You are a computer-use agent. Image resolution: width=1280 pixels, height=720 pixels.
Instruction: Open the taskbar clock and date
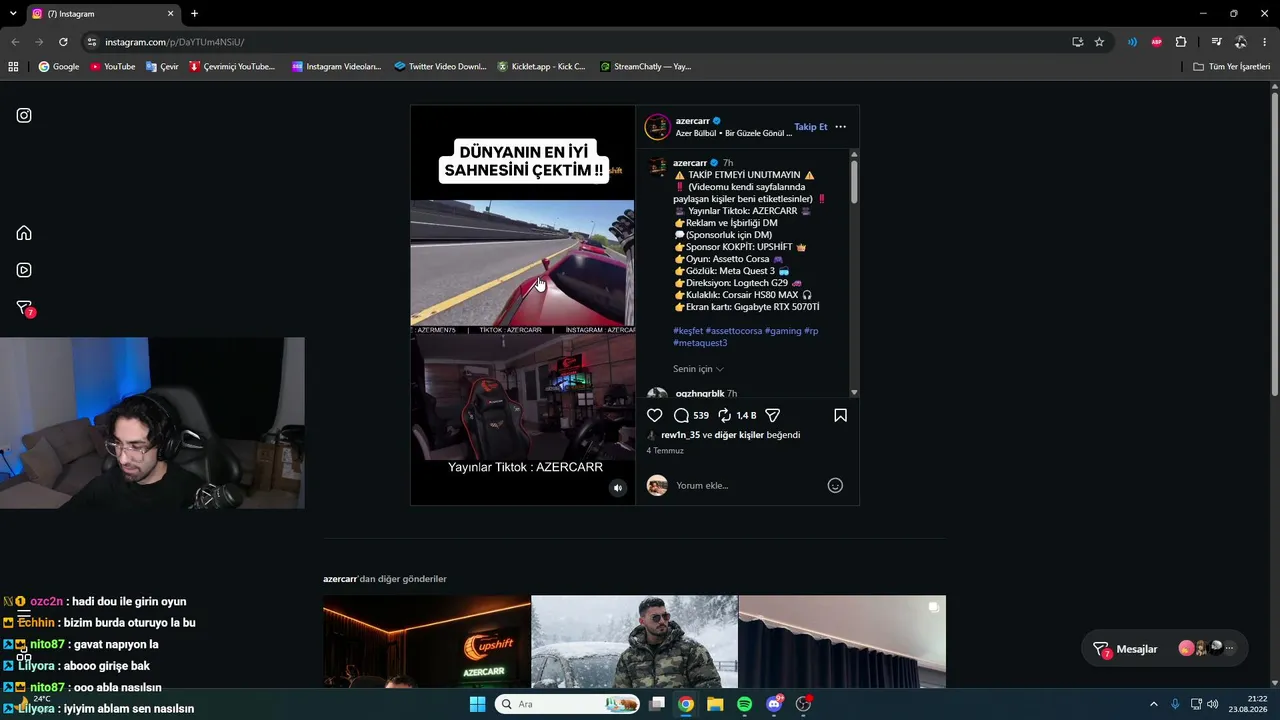(x=1248, y=704)
